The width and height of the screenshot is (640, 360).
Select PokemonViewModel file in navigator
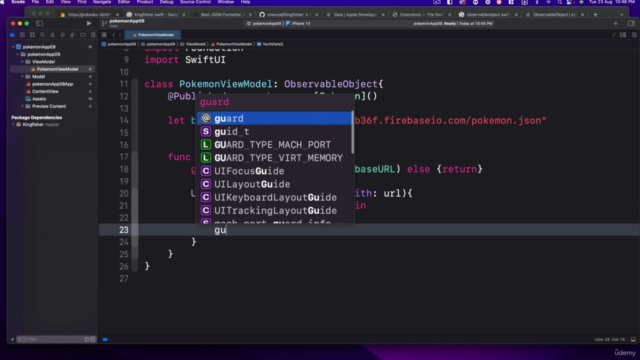[53, 69]
